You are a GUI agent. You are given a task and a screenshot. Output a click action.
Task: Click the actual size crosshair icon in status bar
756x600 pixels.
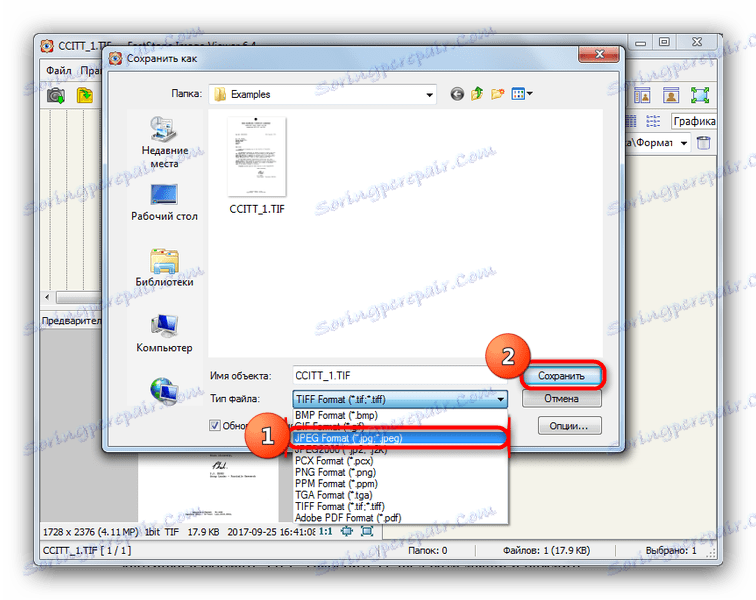pos(347,531)
